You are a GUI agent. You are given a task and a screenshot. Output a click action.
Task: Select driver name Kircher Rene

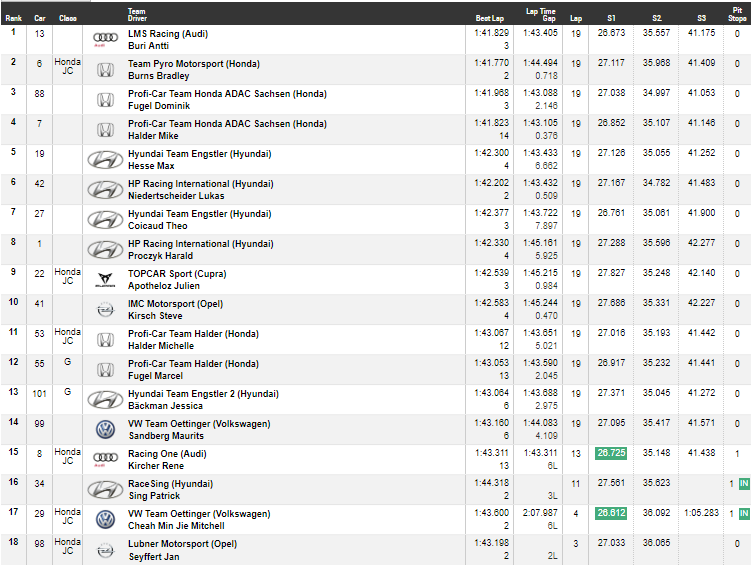coord(156,466)
